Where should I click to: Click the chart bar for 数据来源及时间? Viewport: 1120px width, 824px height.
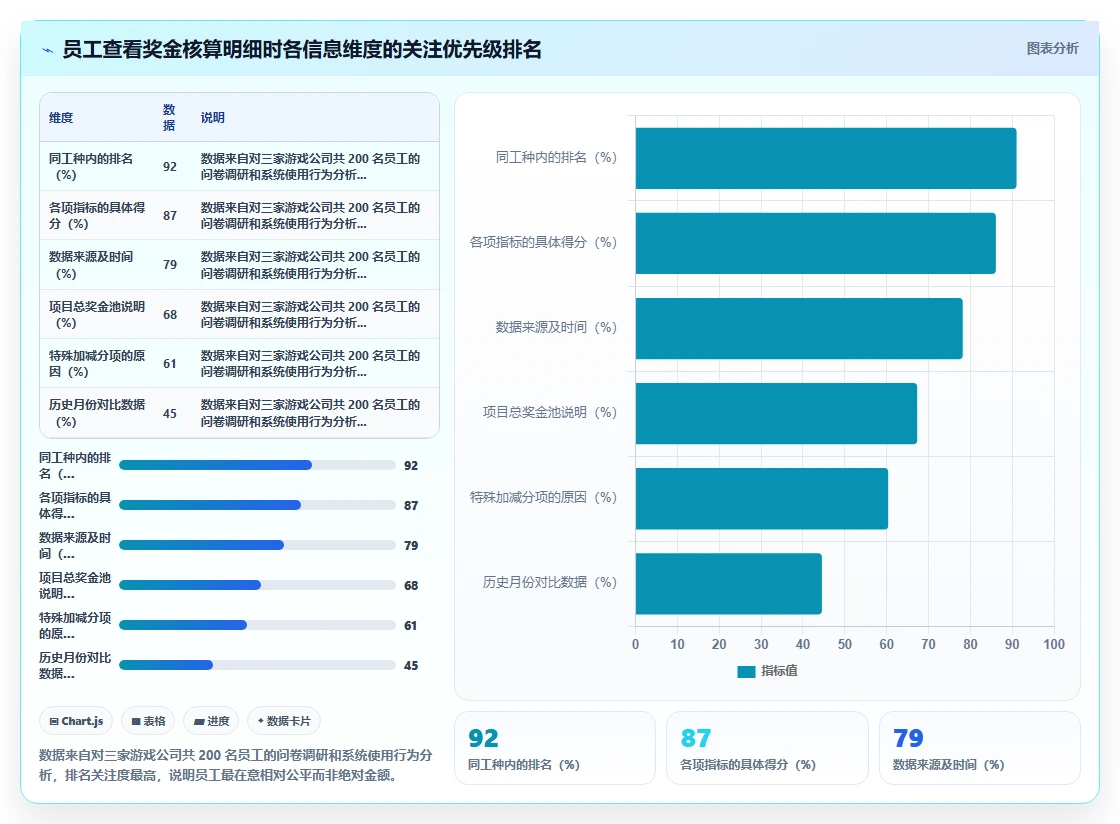coord(799,328)
